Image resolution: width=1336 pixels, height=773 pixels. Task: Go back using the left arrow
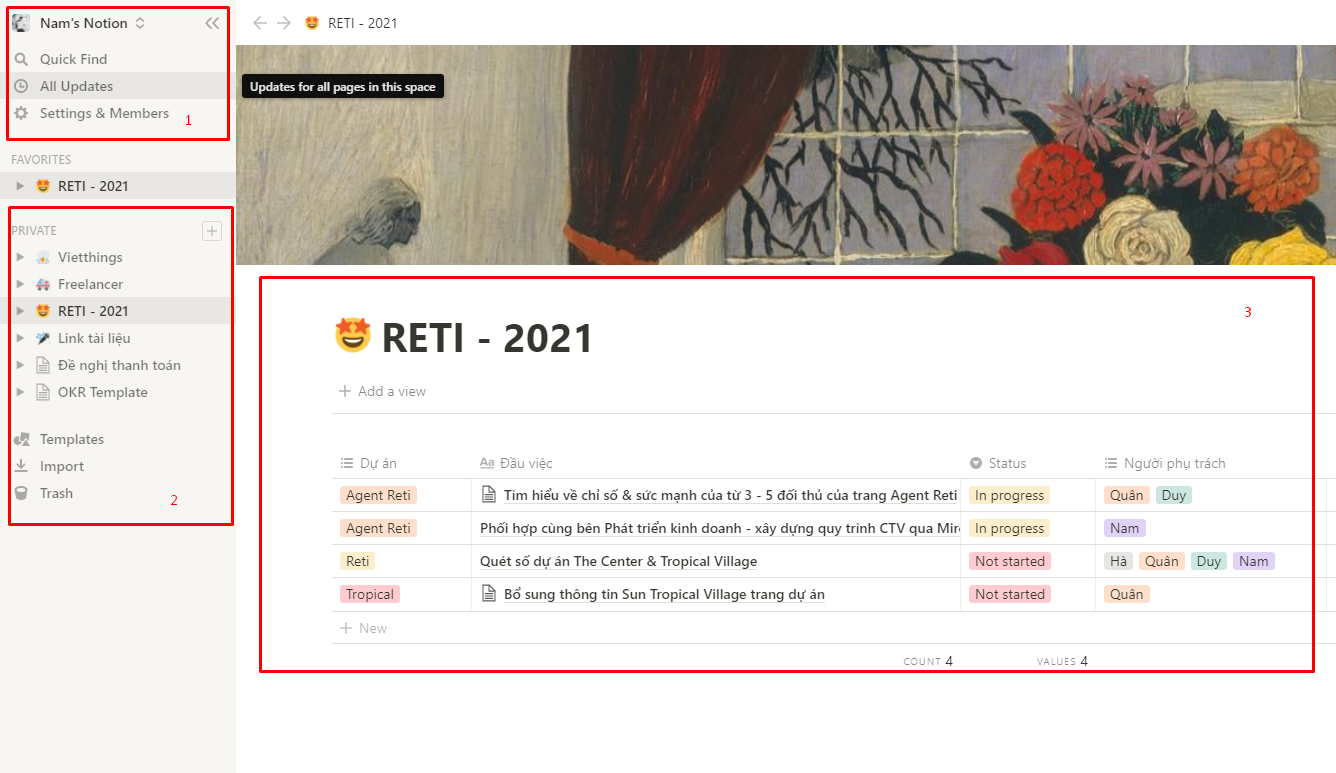point(260,23)
